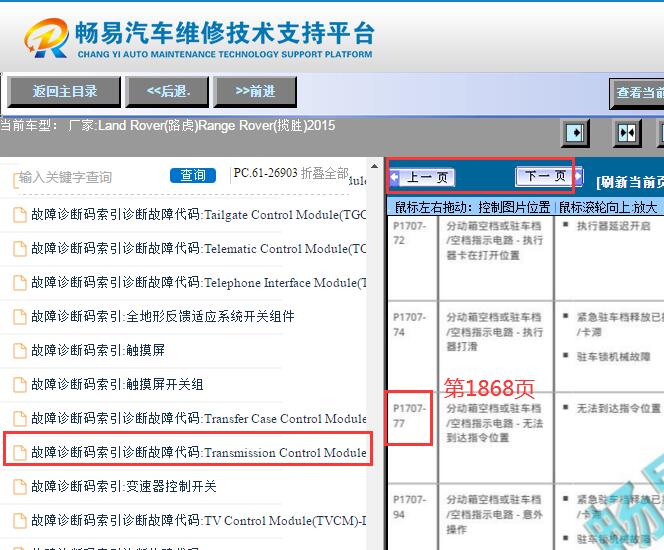Open the 查看当前 button at right

tap(636, 93)
